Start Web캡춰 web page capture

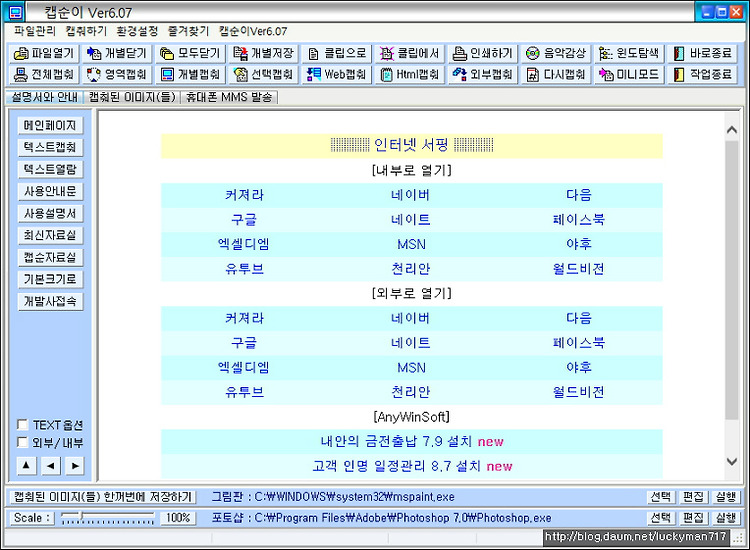click(x=337, y=74)
